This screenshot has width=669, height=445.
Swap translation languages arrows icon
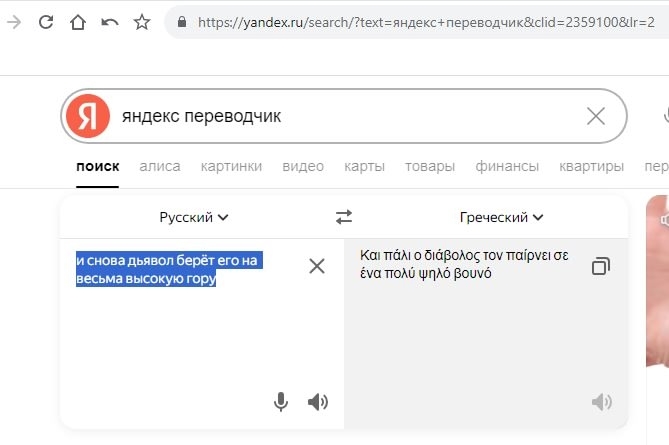click(x=344, y=217)
